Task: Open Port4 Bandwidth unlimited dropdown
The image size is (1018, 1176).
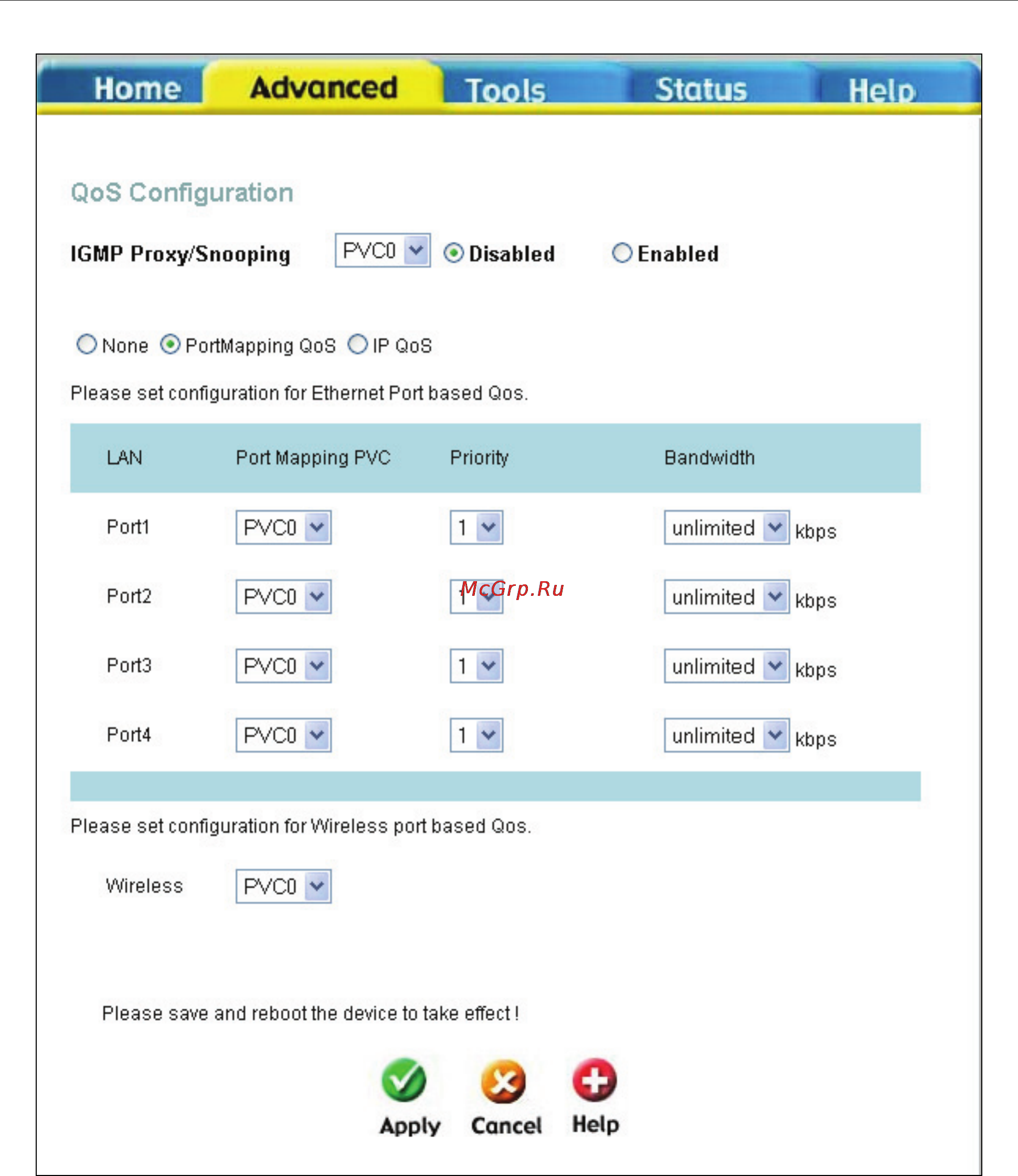Action: [x=727, y=735]
